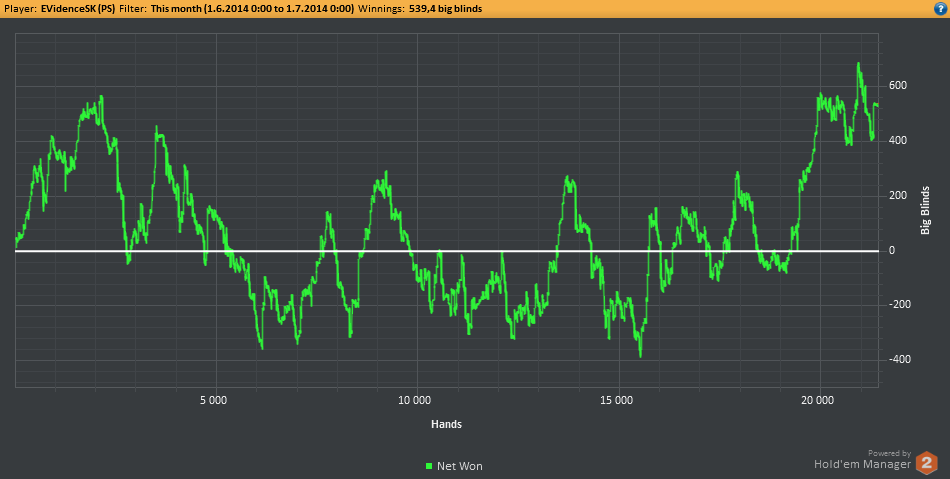The image size is (950, 479).
Task: Click the Big Blinds y-axis title
Action: [x=926, y=210]
